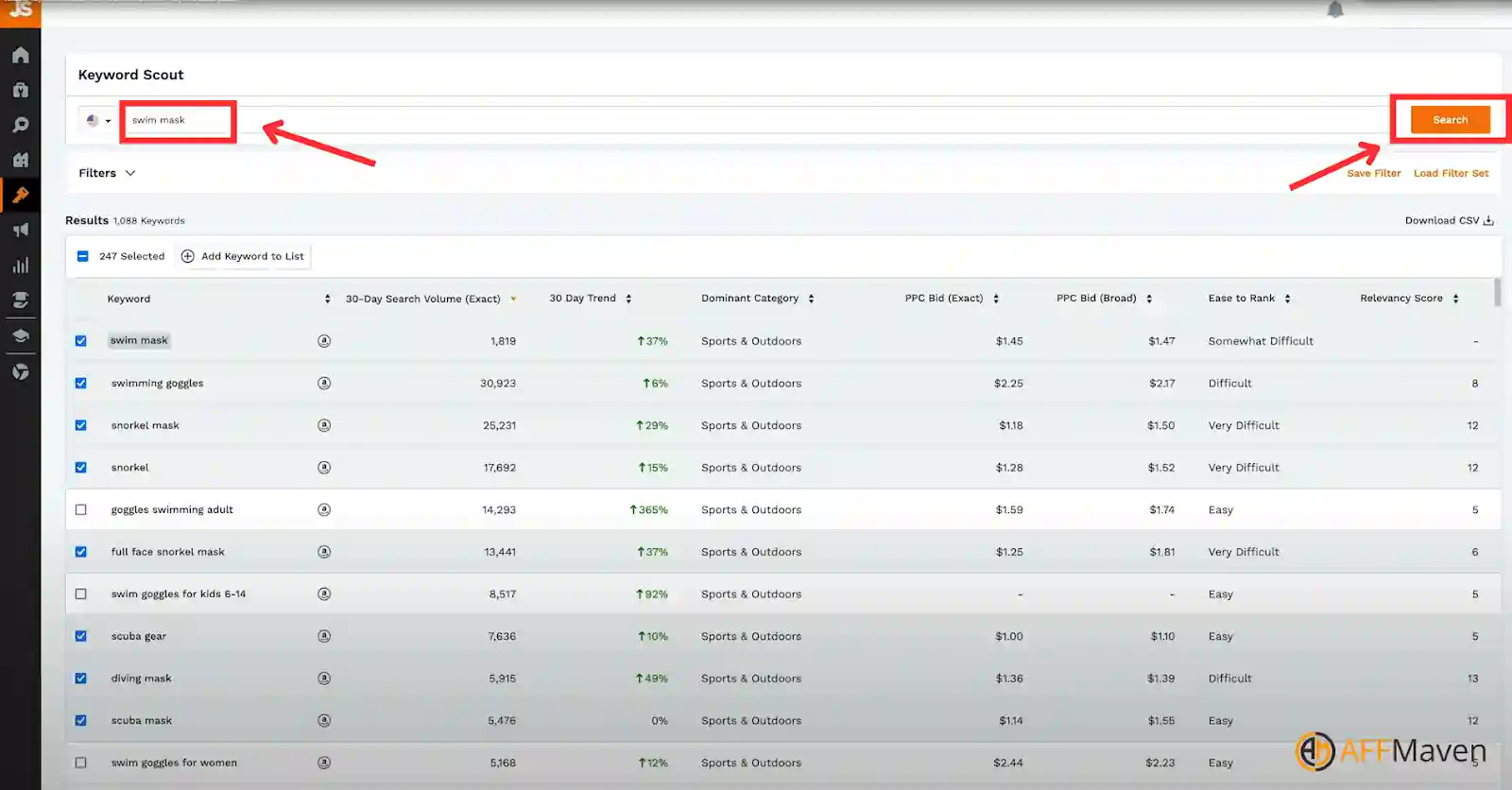
Task: Click the Amazon icon beside snorkel mask
Action: pos(324,425)
